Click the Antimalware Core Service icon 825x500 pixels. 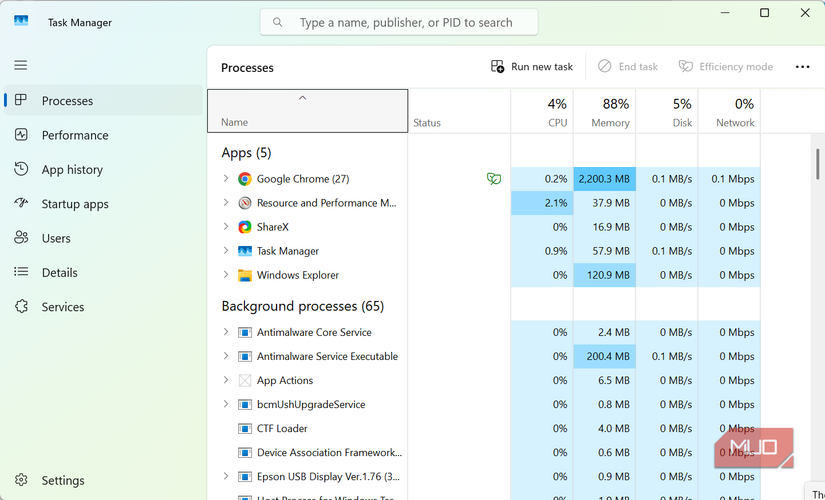[245, 332]
